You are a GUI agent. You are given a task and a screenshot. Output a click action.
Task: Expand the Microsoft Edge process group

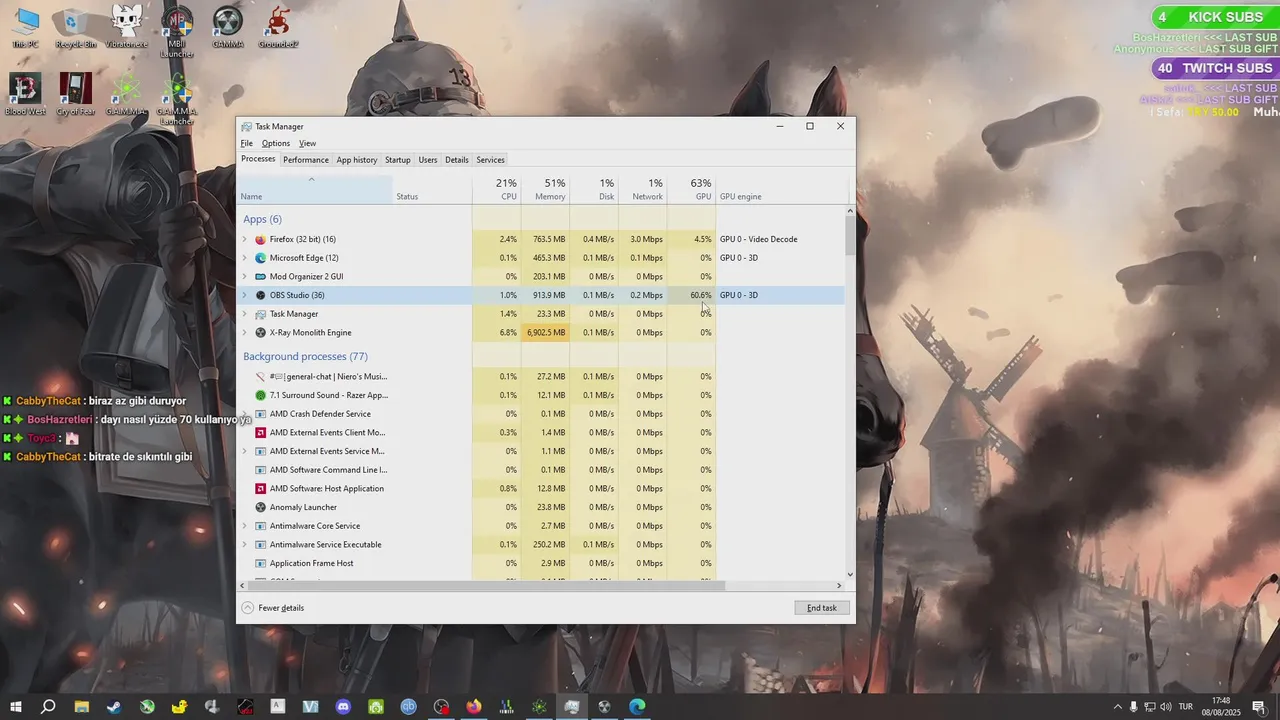[244, 258]
